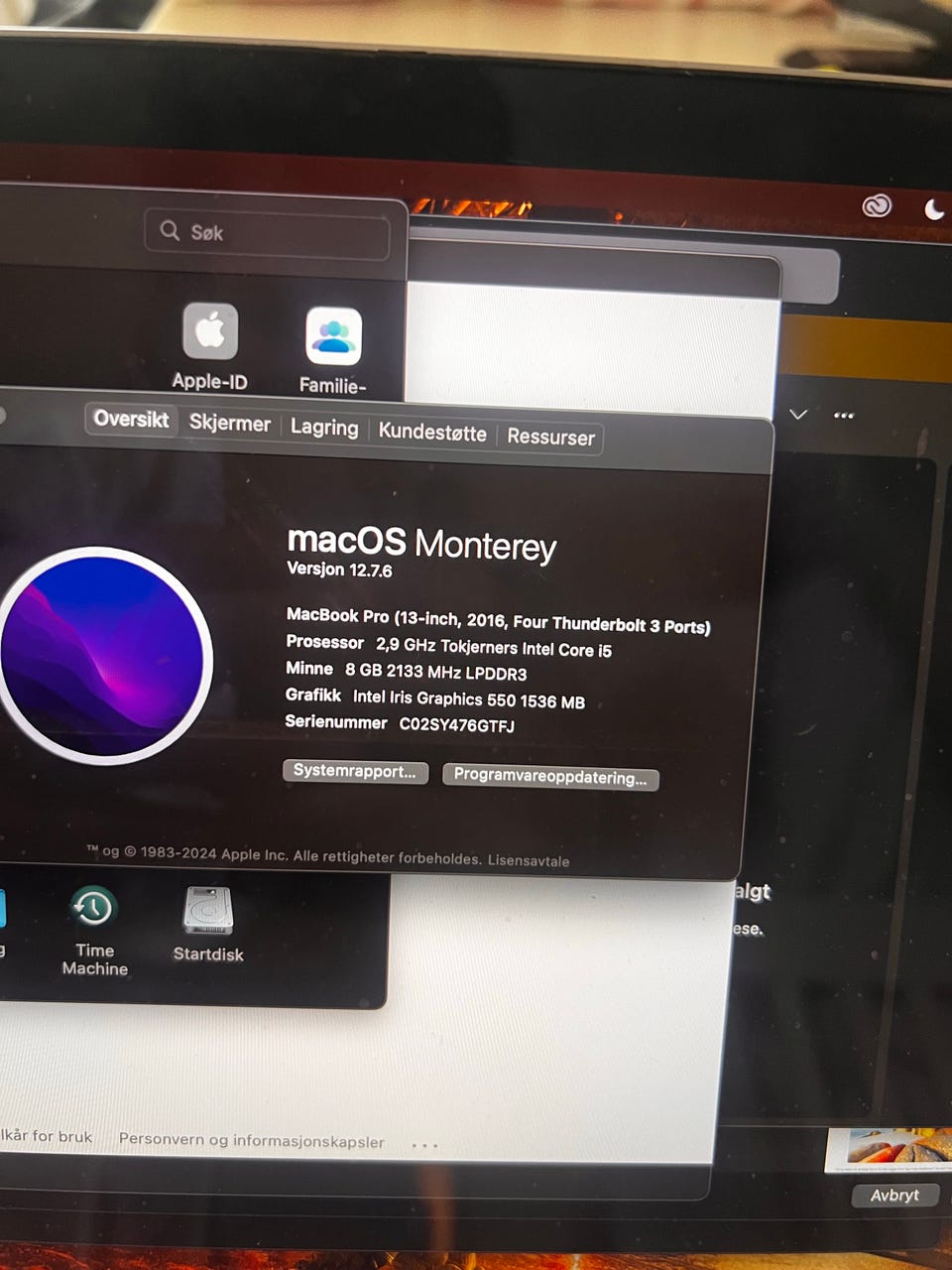This screenshot has width=952, height=1270.
Task: Click the '2,9 GHz Tokjerners Intel Core i5' text
Action: [x=494, y=647]
